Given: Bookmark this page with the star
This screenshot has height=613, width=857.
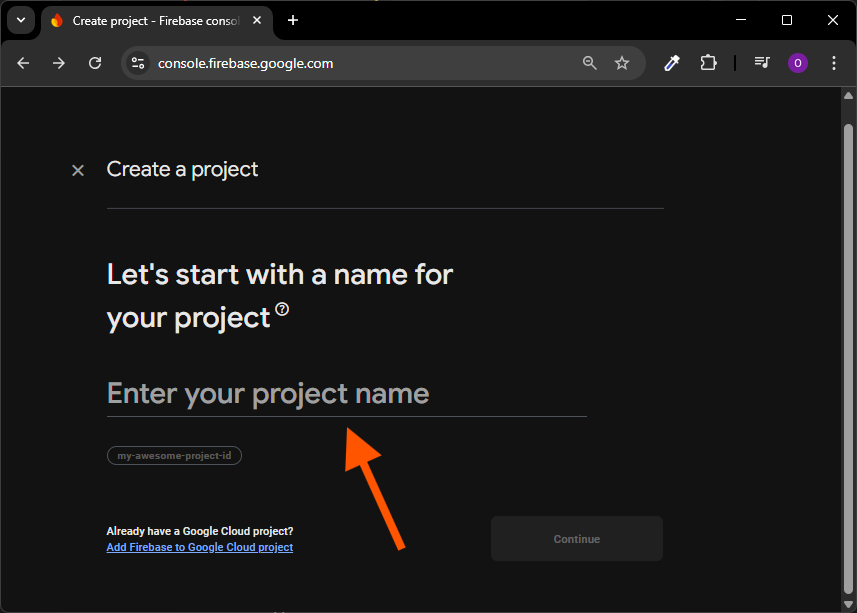Looking at the screenshot, I should pos(621,63).
